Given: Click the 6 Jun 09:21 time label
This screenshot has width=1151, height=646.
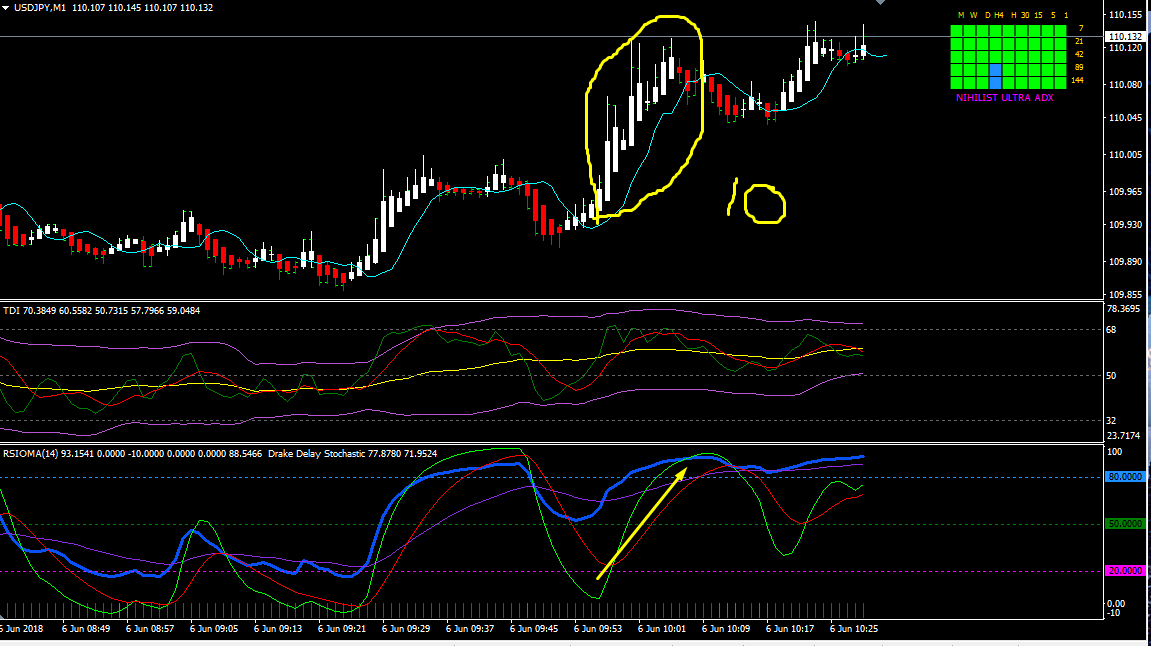Looking at the screenshot, I should (341, 628).
